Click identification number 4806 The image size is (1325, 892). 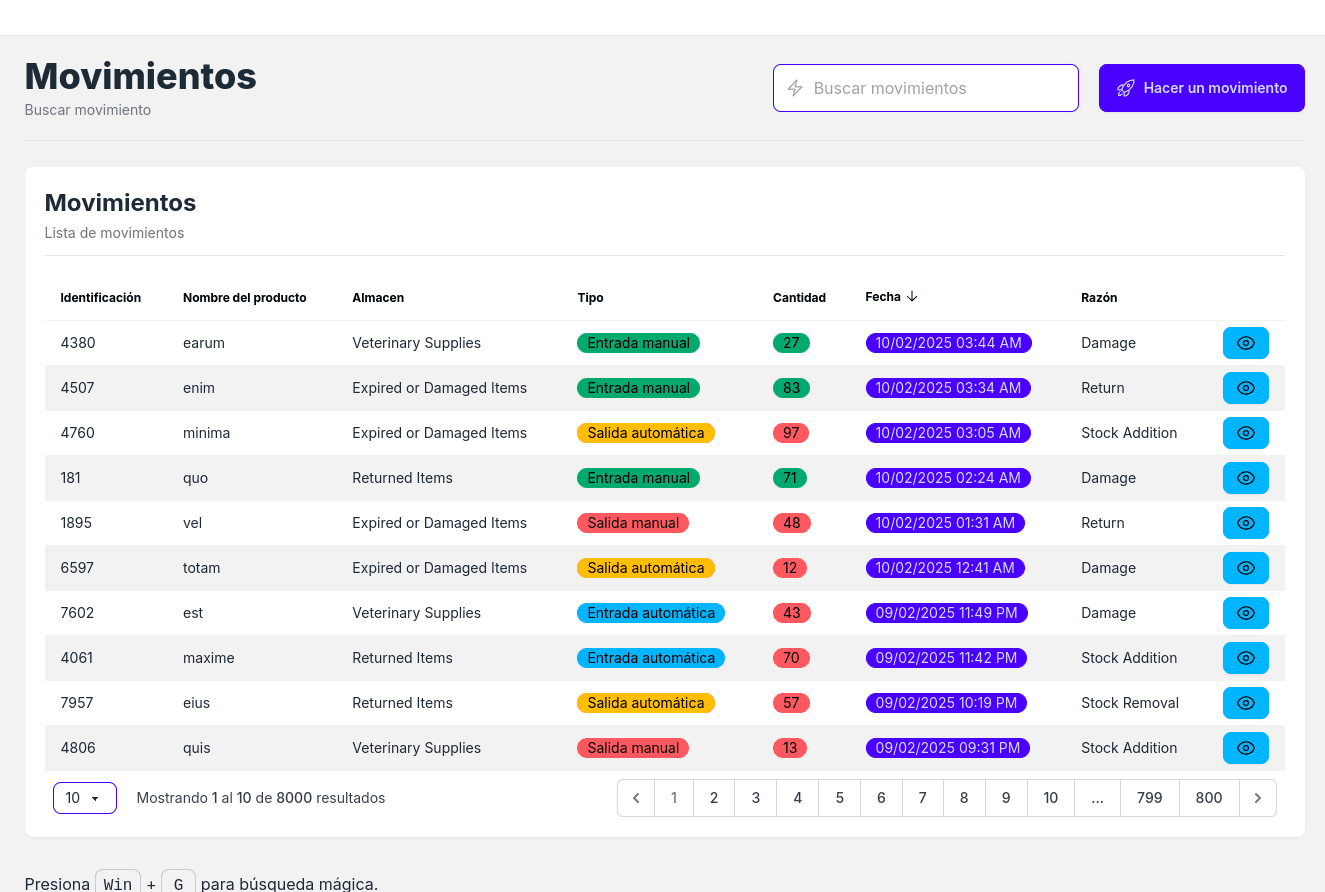(x=78, y=748)
